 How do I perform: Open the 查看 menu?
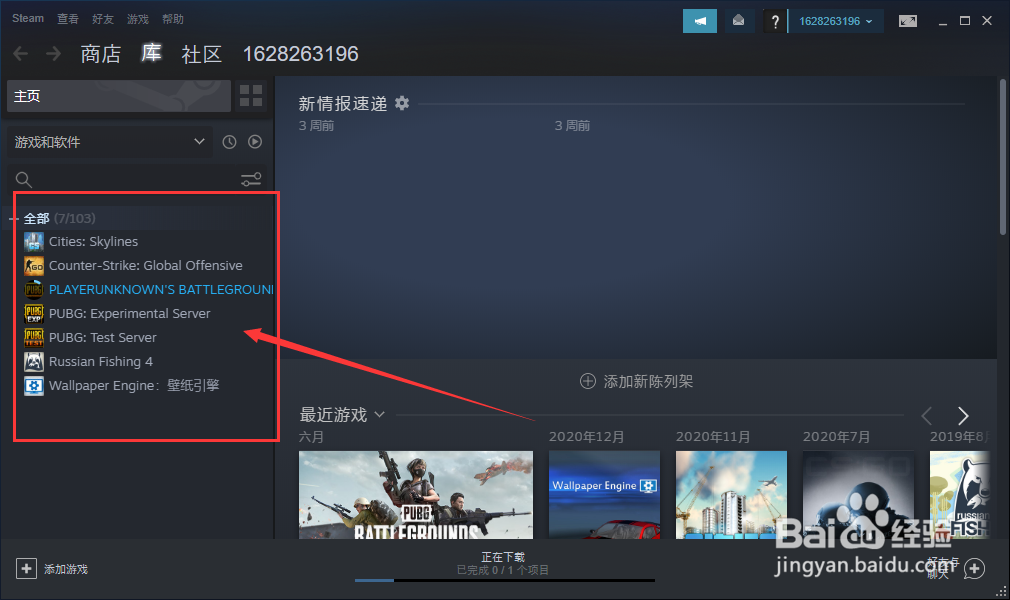point(68,19)
